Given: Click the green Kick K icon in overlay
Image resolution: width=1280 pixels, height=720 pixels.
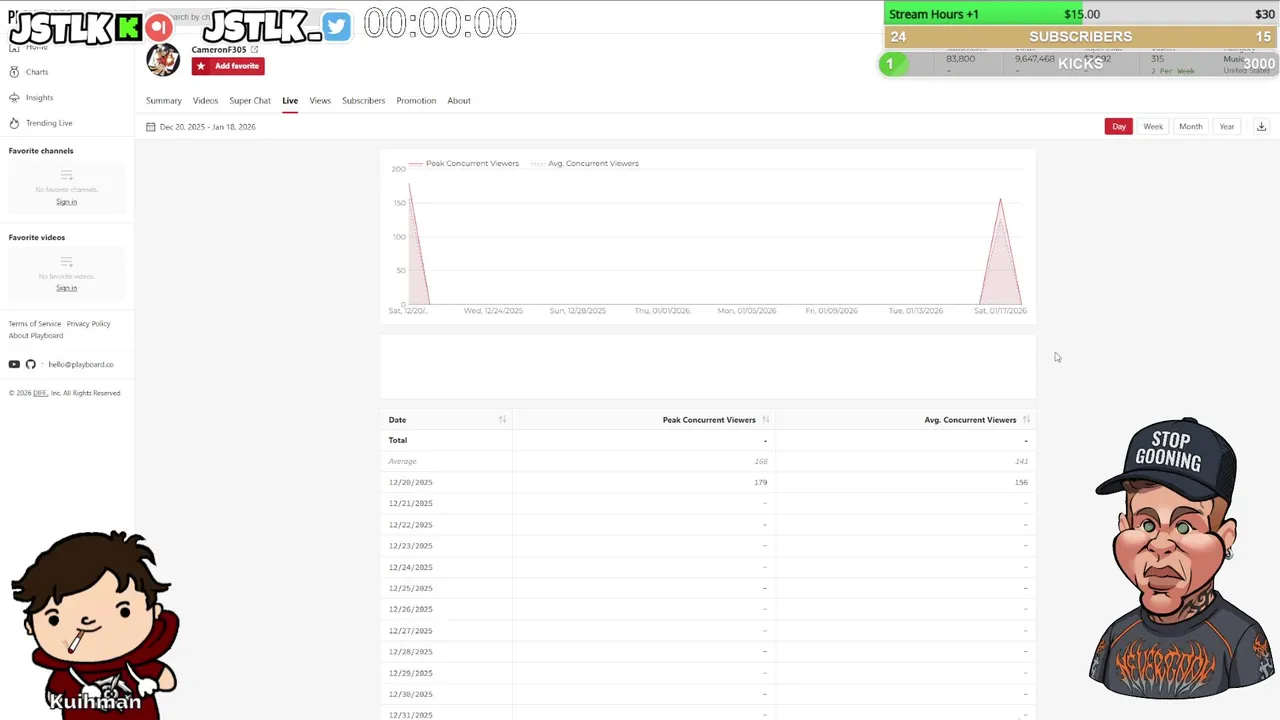Looking at the screenshot, I should pos(129,27).
